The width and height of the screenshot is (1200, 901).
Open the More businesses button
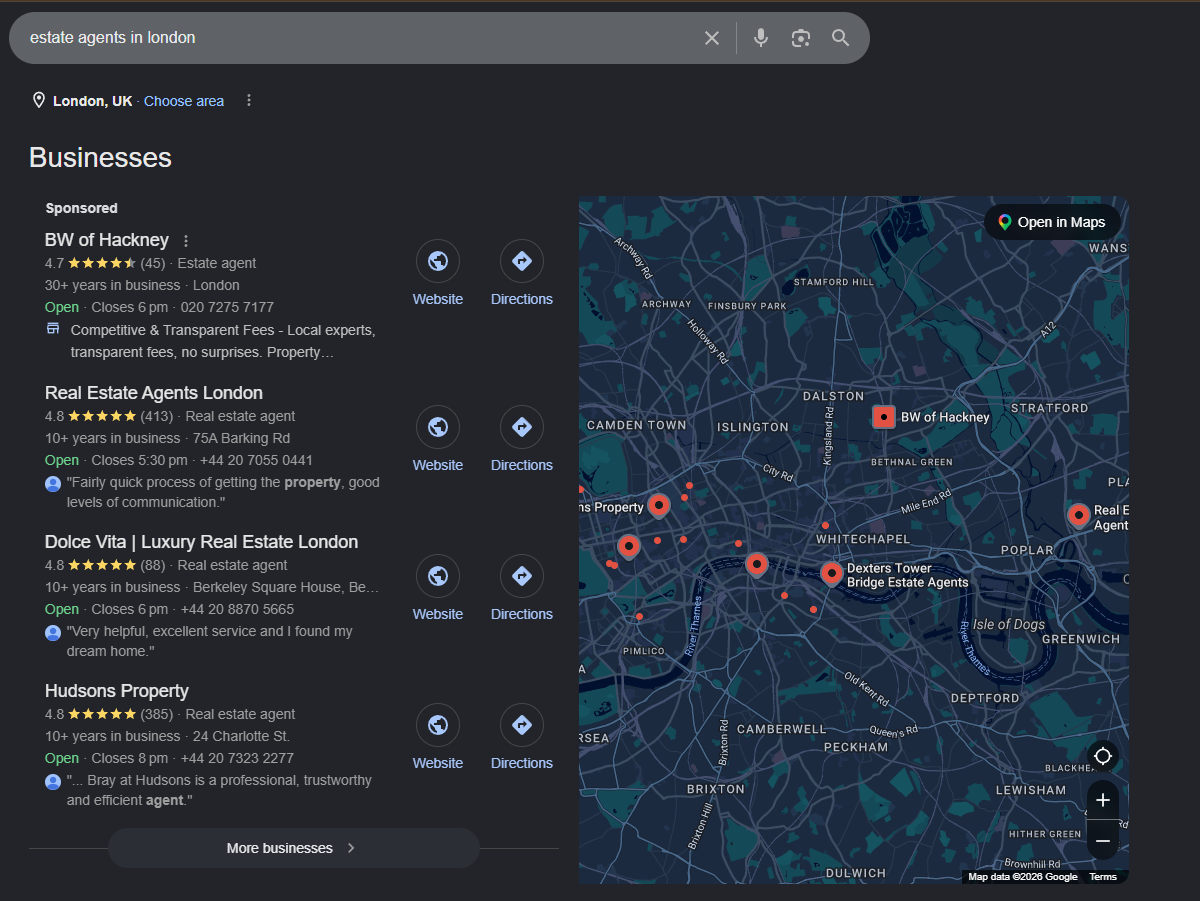click(293, 848)
